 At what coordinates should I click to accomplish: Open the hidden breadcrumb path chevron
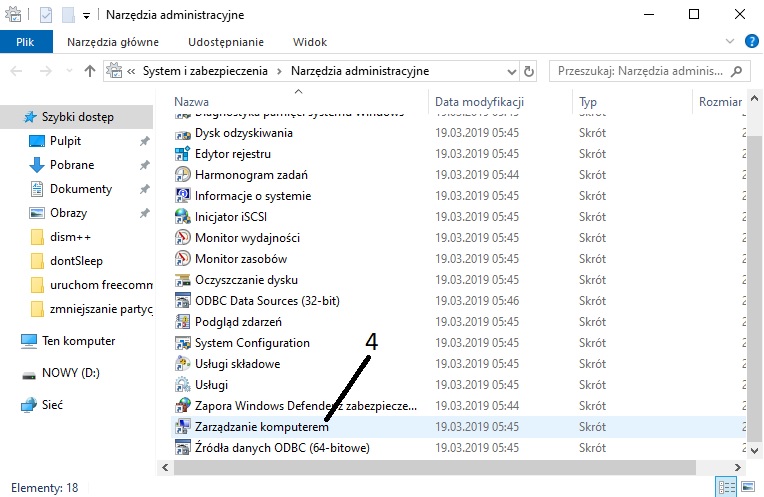131,72
